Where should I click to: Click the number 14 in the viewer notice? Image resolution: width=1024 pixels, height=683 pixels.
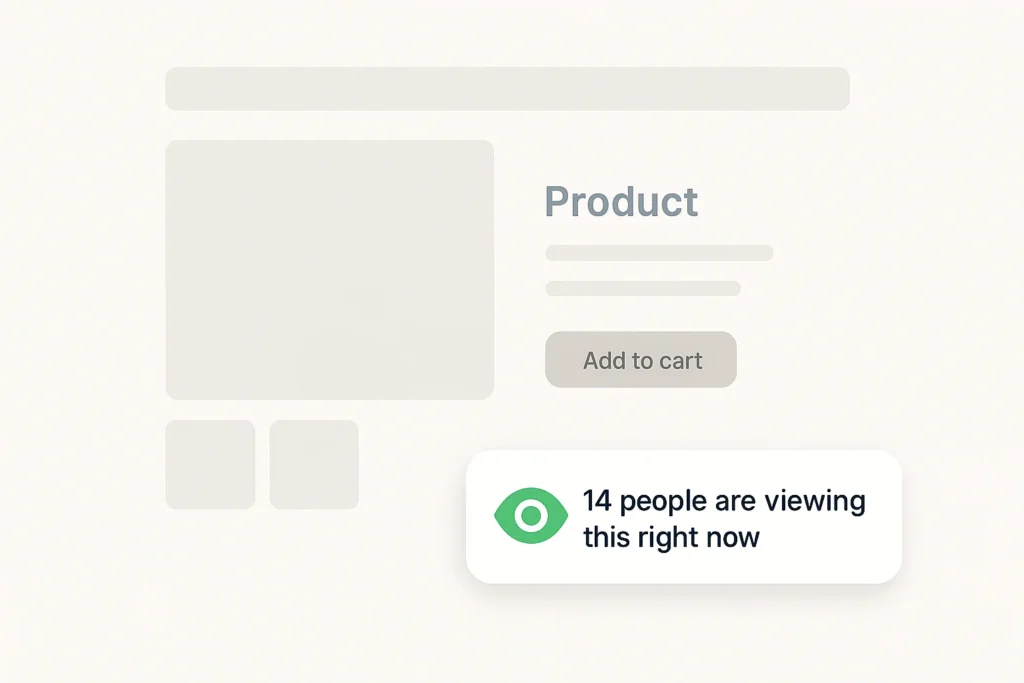[x=597, y=501]
